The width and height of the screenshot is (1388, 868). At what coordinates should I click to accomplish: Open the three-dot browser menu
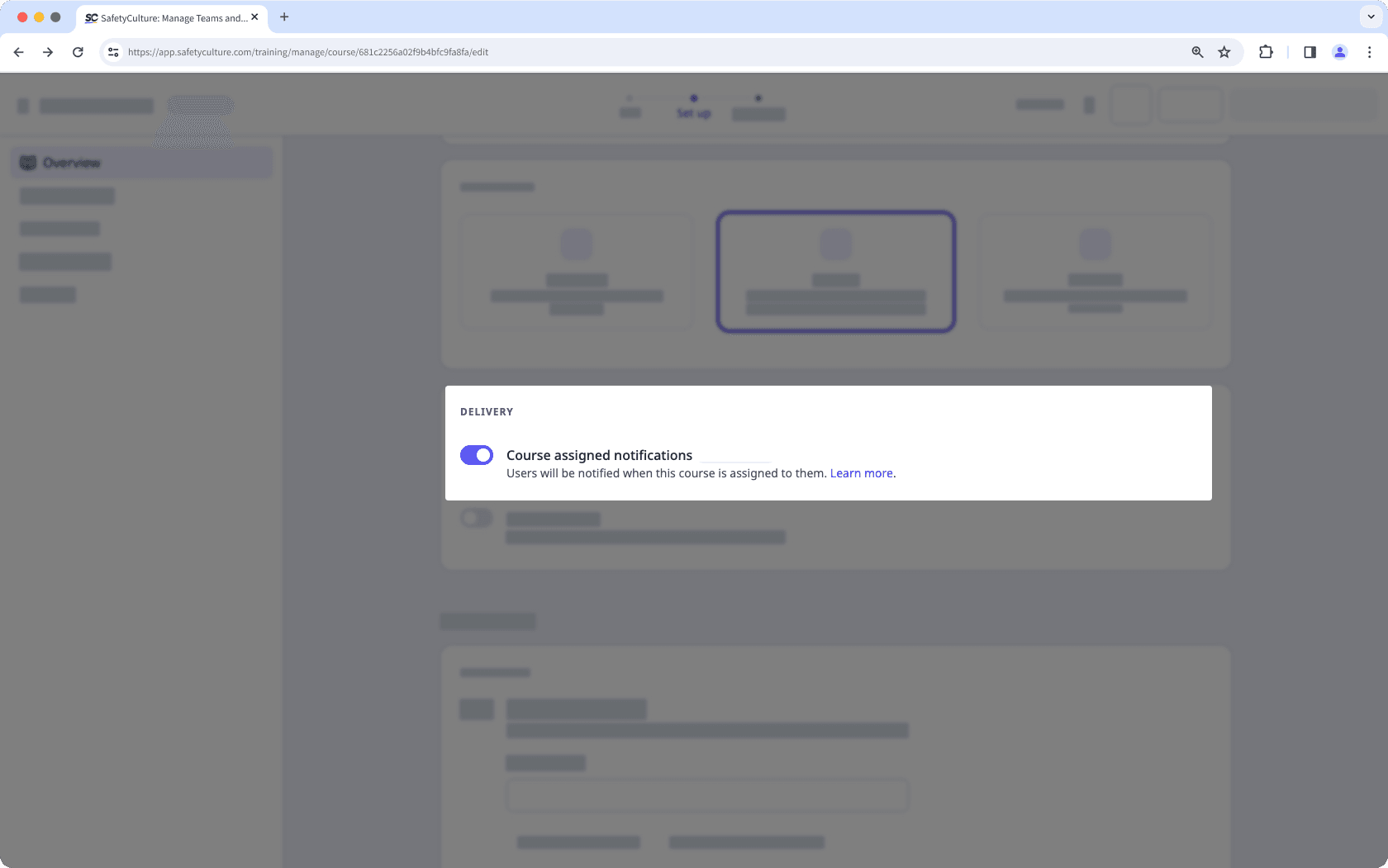point(1369,51)
